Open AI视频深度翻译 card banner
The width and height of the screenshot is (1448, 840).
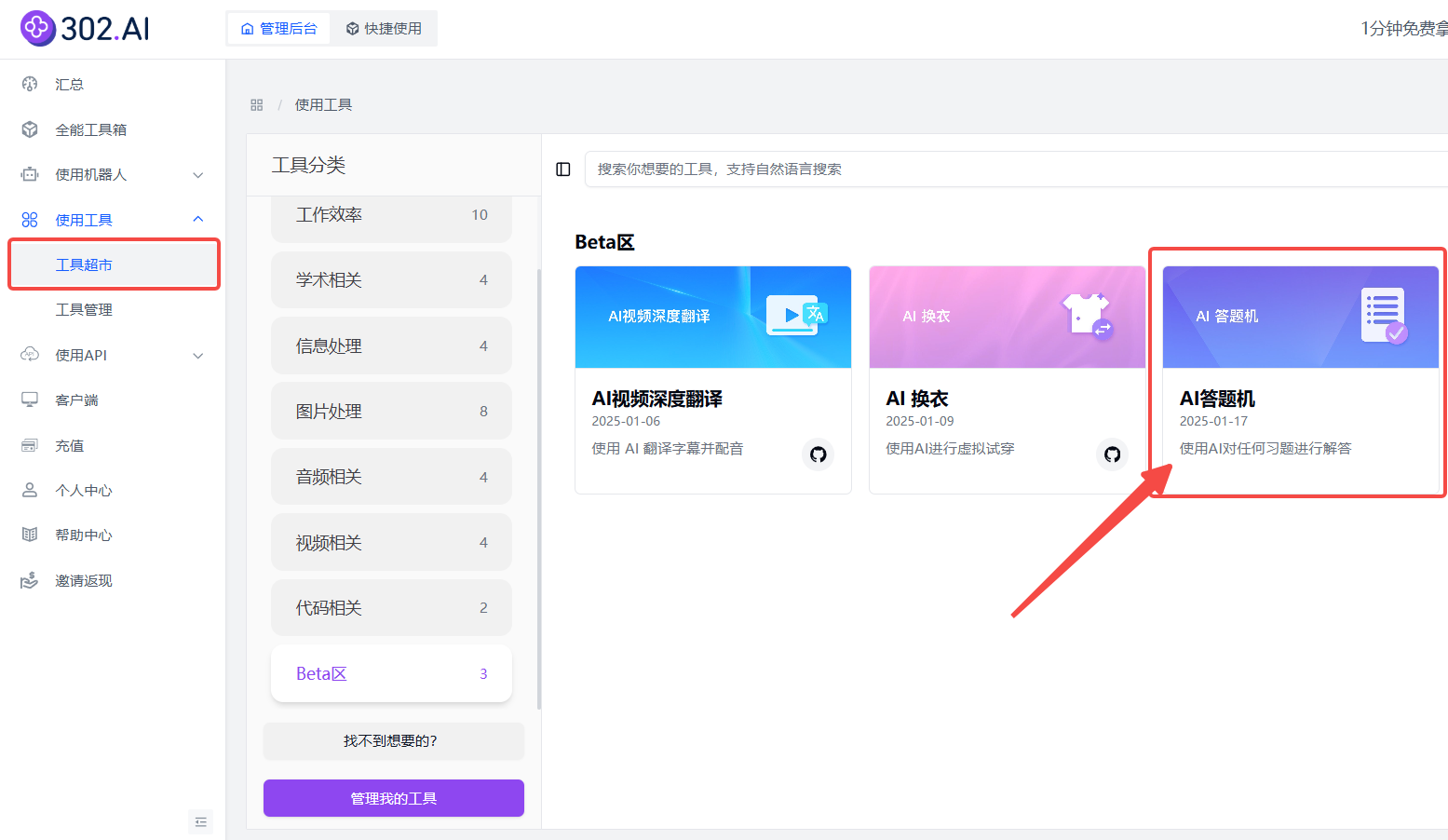click(x=713, y=317)
